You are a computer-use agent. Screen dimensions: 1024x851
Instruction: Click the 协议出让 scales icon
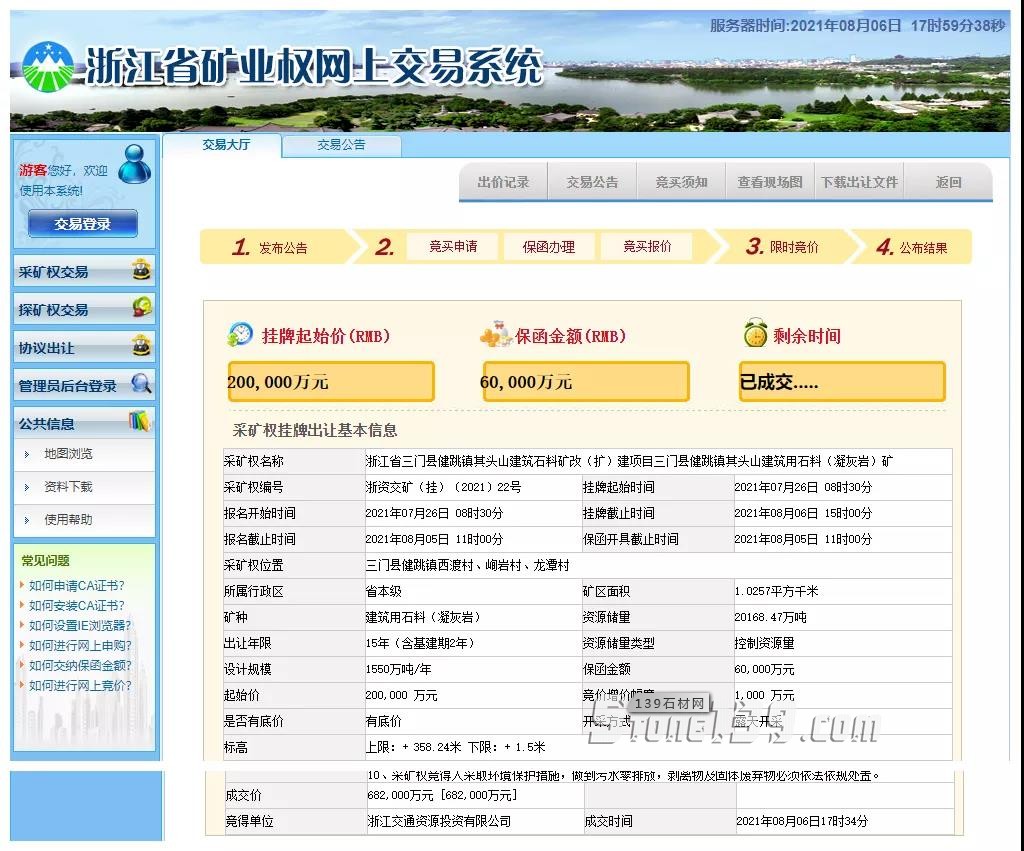140,346
